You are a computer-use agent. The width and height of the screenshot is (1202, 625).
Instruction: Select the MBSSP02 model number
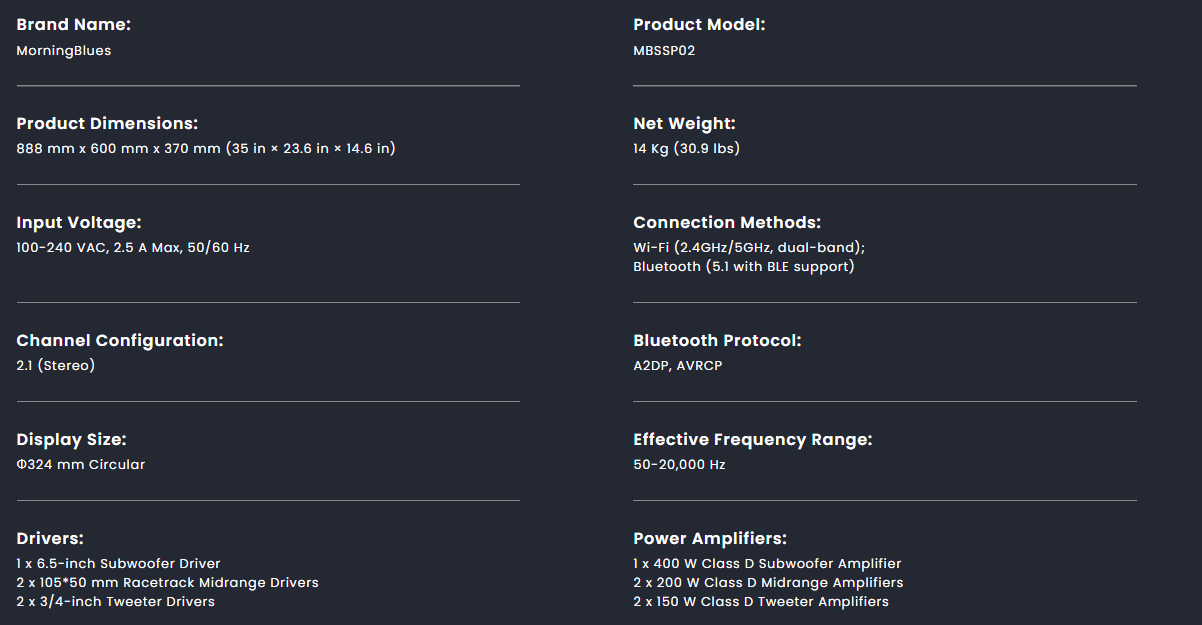pos(664,50)
